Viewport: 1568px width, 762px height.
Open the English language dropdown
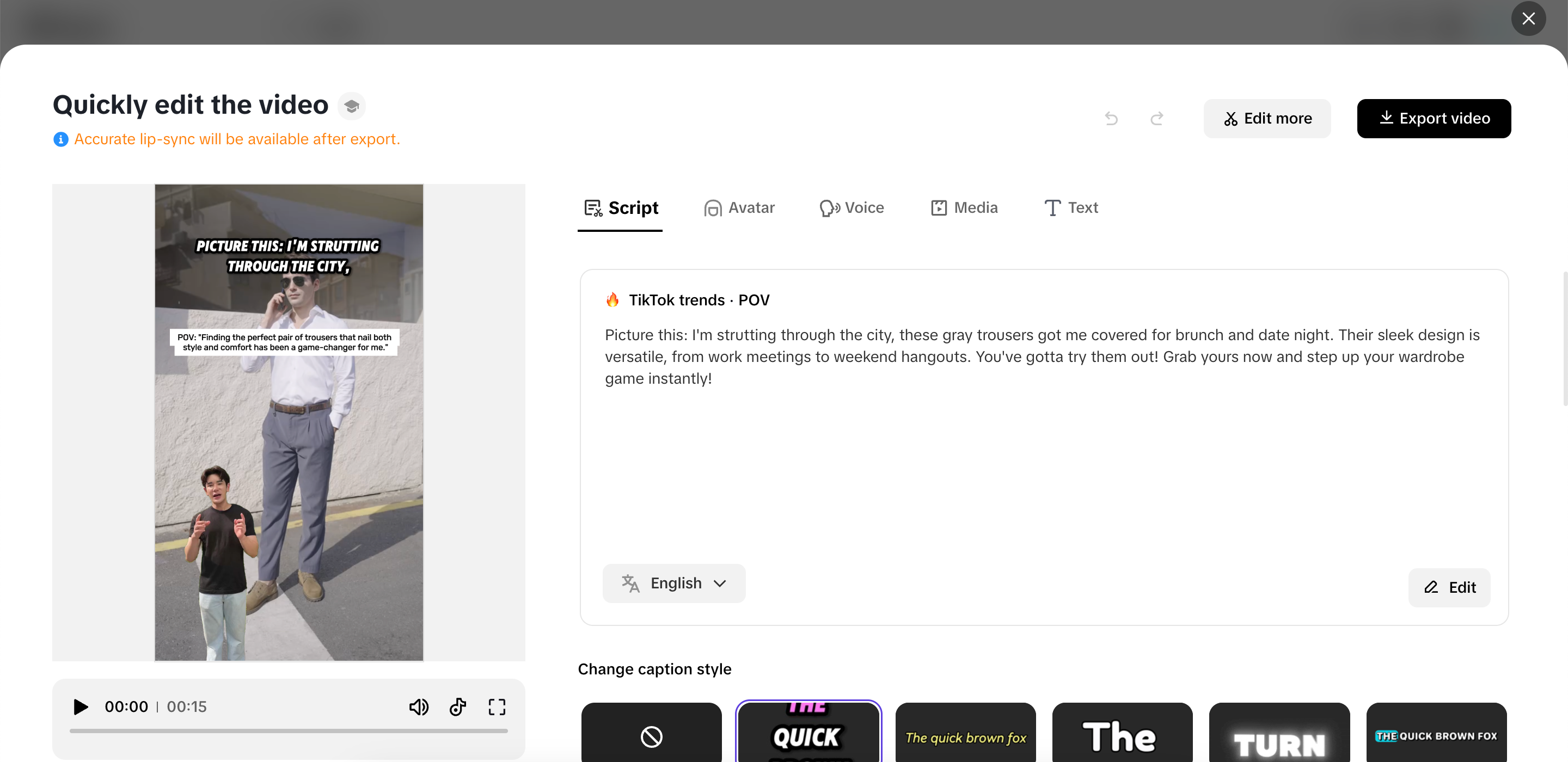[673, 583]
